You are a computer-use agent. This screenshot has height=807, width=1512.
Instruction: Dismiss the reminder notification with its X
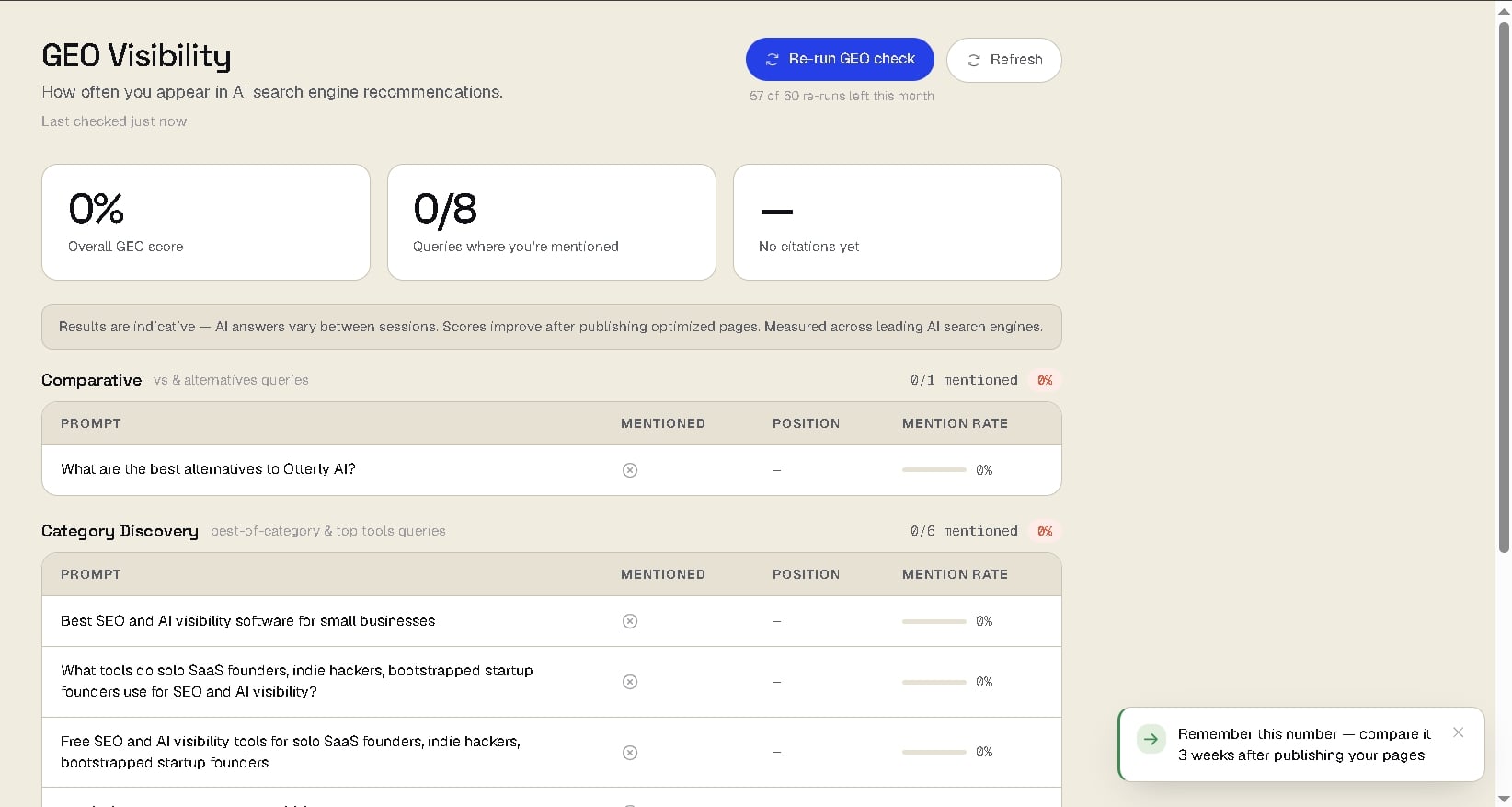tap(1458, 732)
